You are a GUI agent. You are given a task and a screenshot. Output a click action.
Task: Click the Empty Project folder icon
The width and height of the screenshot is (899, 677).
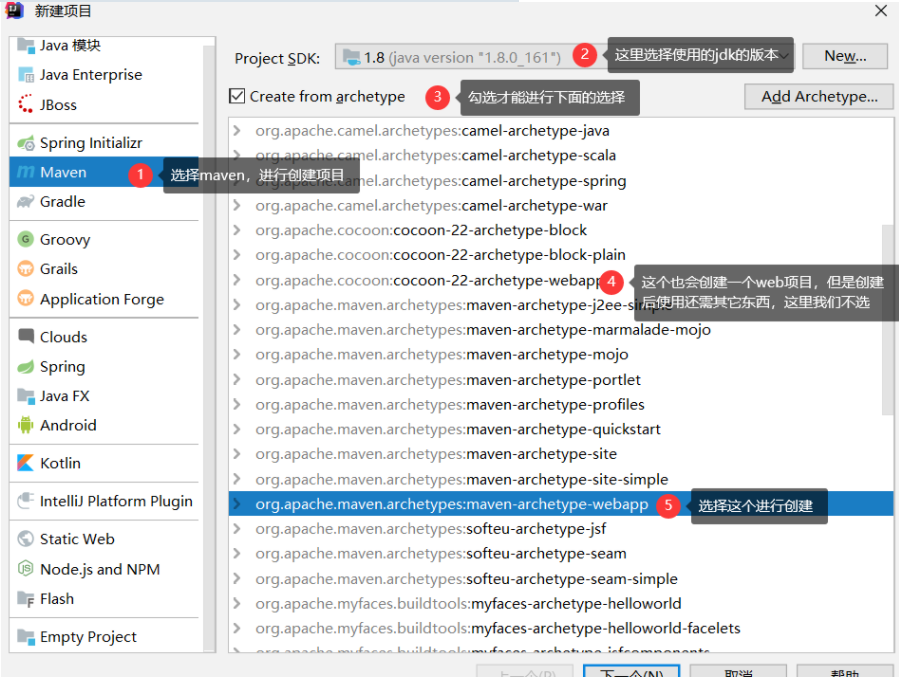coord(26,636)
